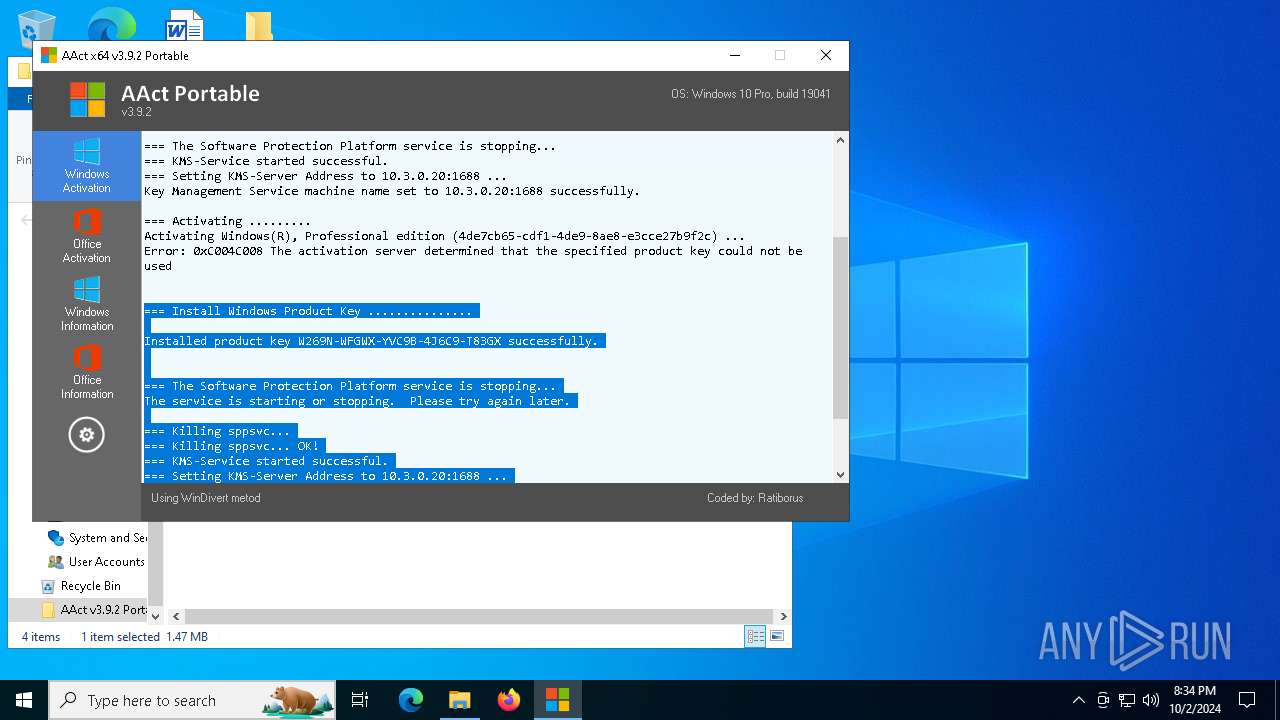The image size is (1280, 720).
Task: Click Explorer navigation pane down arrow
Action: pyautogui.click(x=156, y=617)
